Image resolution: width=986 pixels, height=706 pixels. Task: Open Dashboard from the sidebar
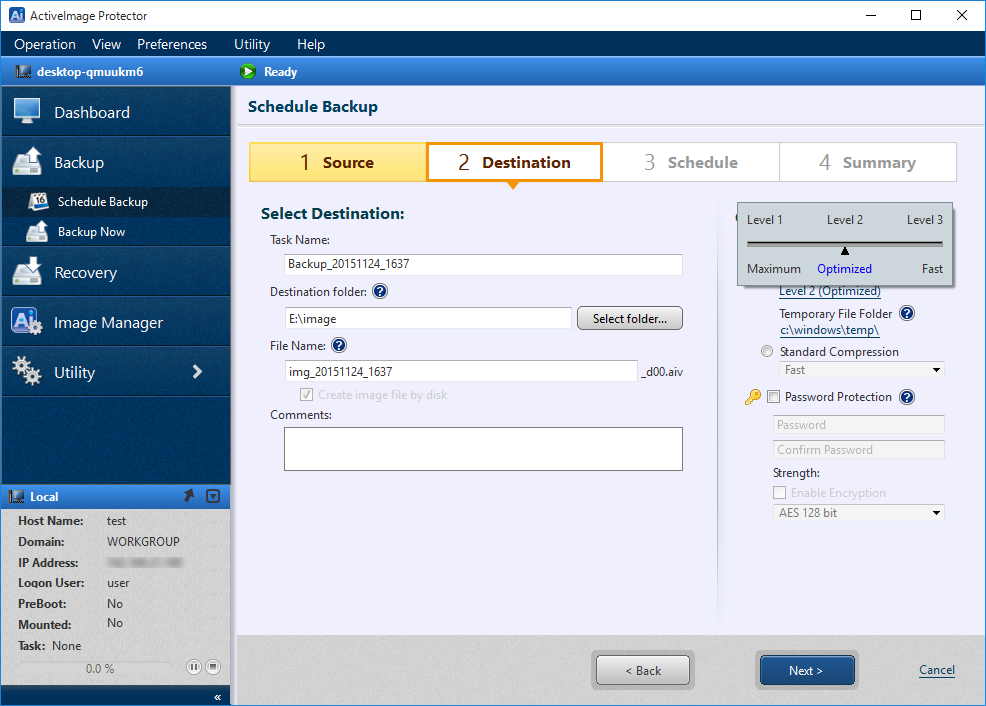click(116, 112)
